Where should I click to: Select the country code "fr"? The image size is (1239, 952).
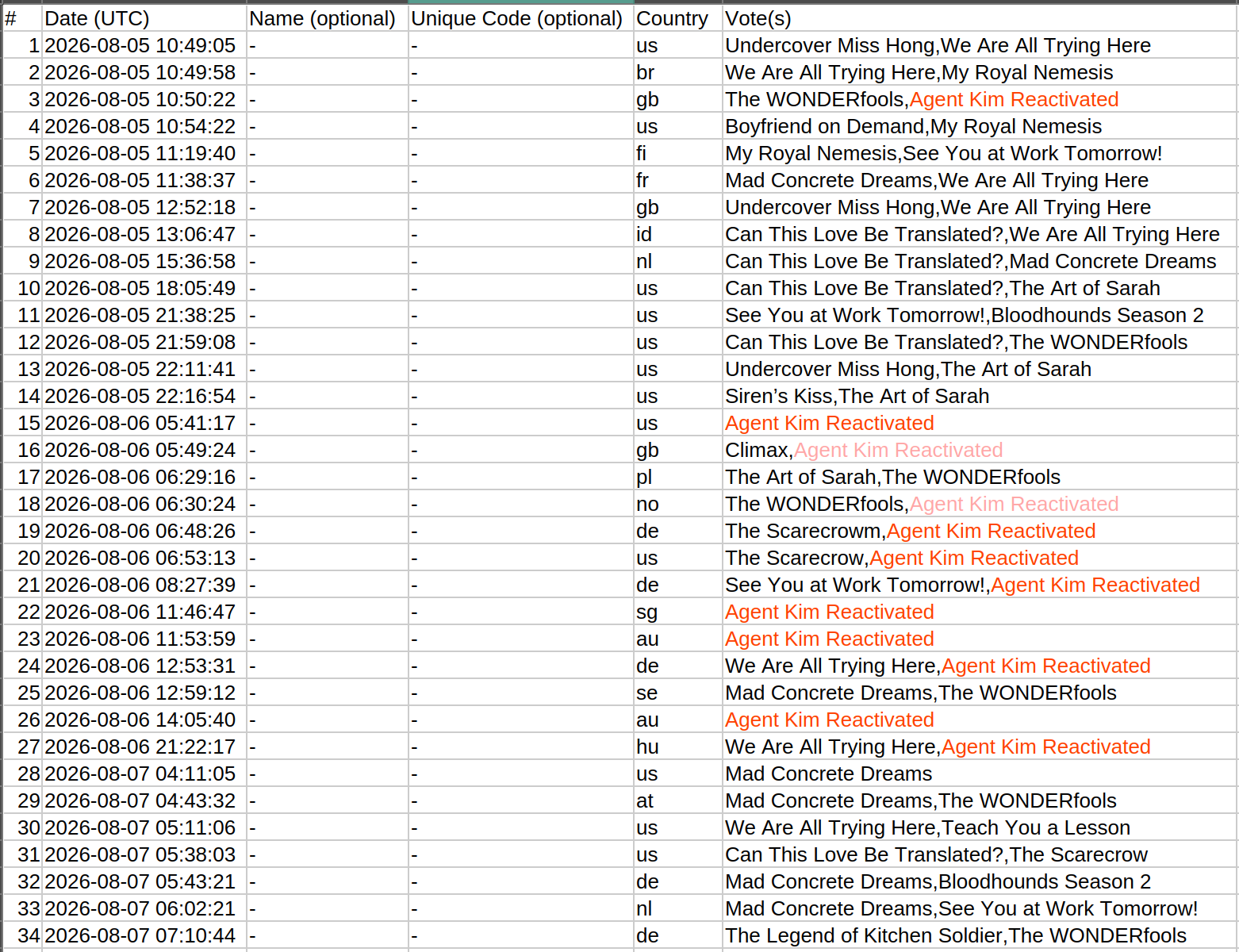(678, 180)
